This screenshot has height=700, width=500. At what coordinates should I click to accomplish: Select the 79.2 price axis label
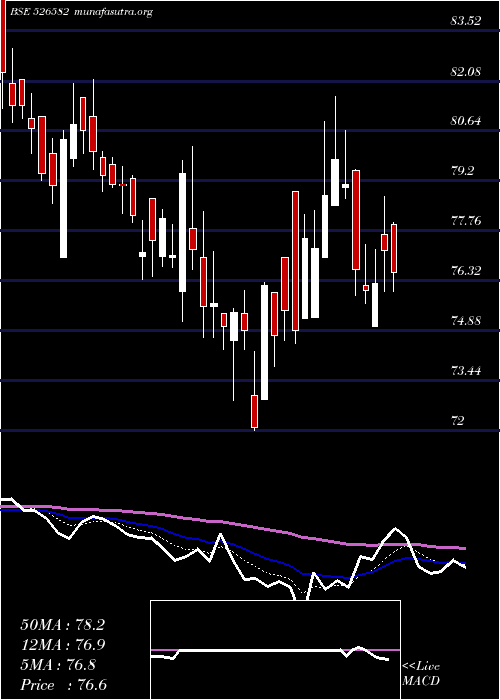coord(463,171)
